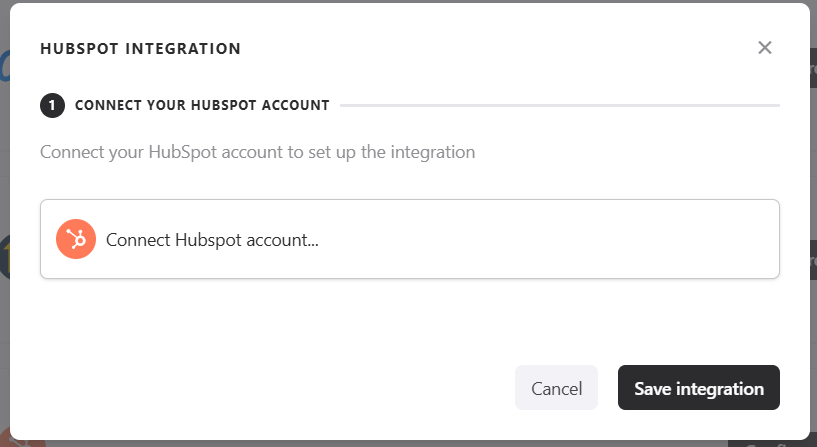The height and width of the screenshot is (447, 817).
Task: Click the step progress divider line
Action: pyautogui.click(x=560, y=105)
